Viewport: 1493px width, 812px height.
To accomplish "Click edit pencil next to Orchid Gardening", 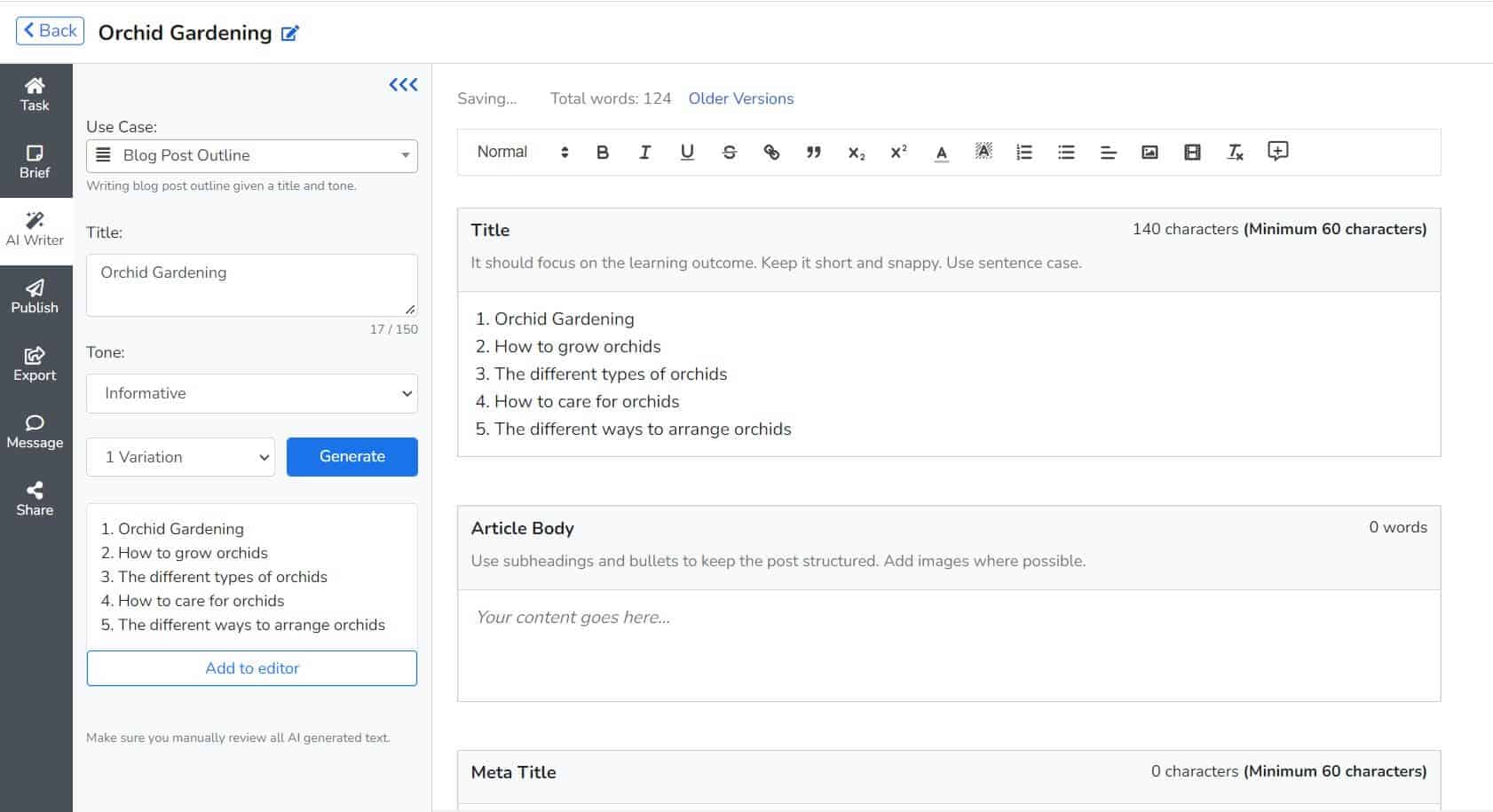I will [x=290, y=34].
